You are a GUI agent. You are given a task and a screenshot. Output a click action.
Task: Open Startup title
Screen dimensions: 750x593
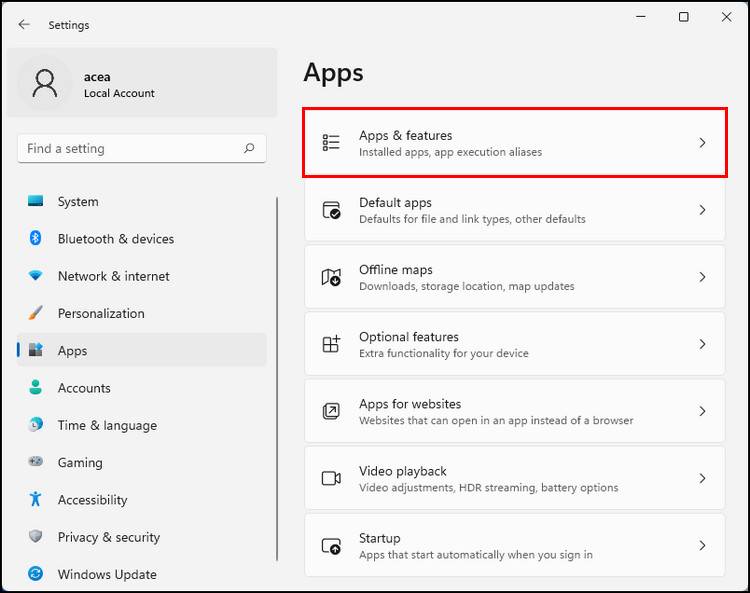pos(380,538)
